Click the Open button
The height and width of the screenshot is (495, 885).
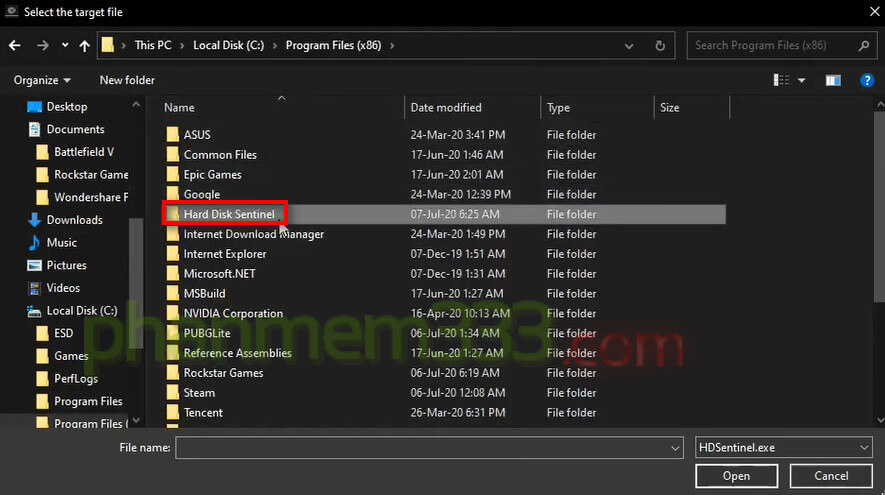coord(736,476)
